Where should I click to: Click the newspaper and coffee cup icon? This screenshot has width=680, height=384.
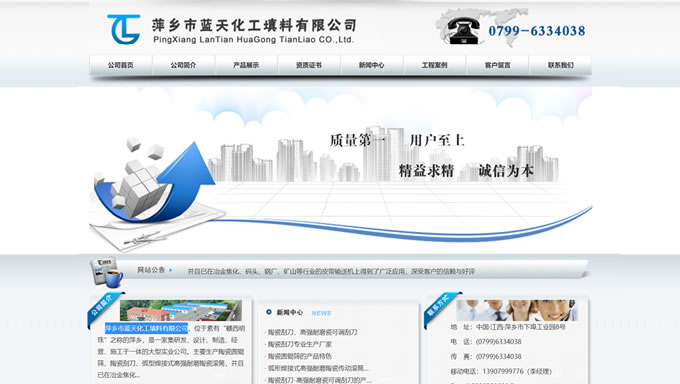[x=106, y=272]
